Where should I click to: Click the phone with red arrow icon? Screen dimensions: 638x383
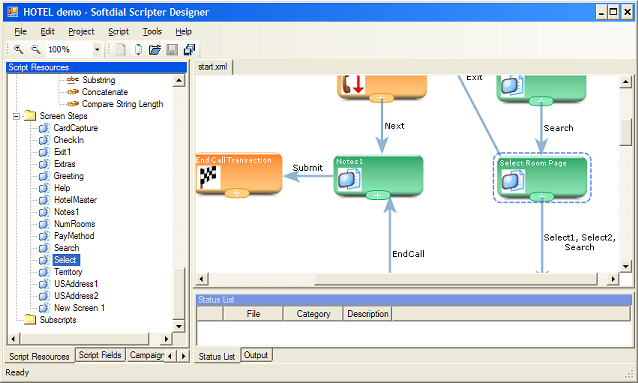[x=352, y=84]
